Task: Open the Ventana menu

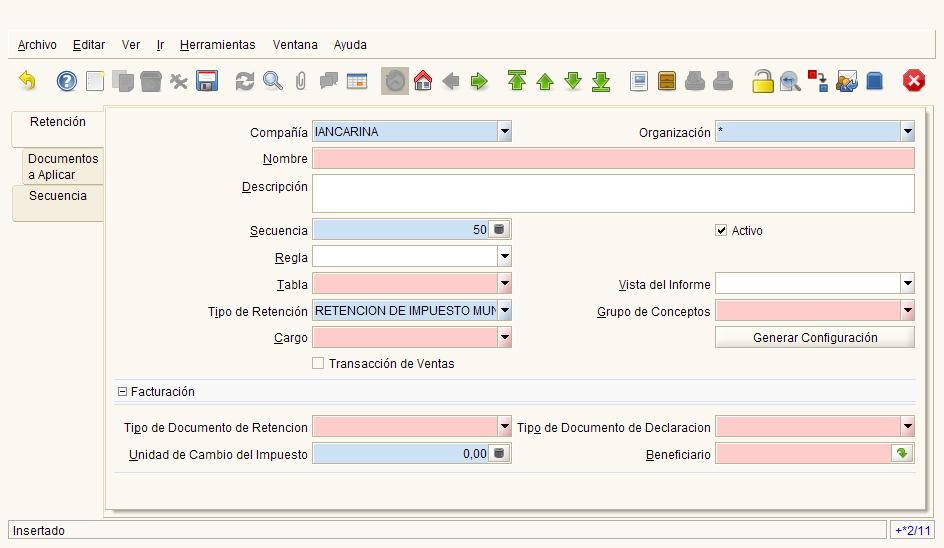Action: click(295, 45)
